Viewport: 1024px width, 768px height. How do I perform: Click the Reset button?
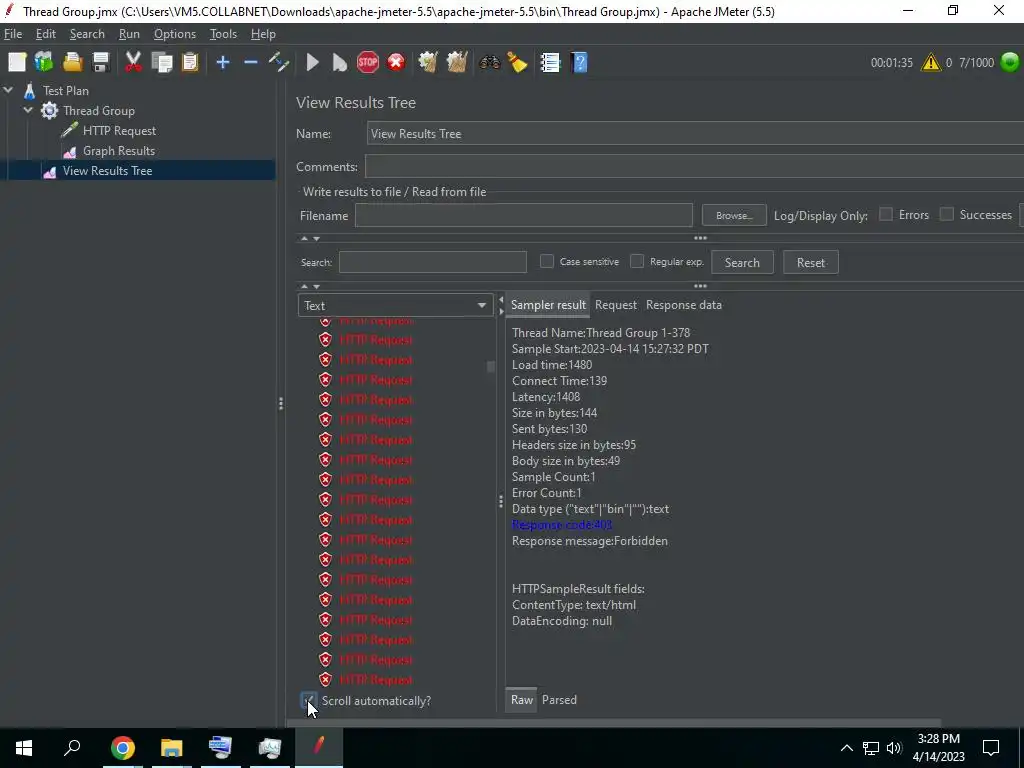[810, 263]
